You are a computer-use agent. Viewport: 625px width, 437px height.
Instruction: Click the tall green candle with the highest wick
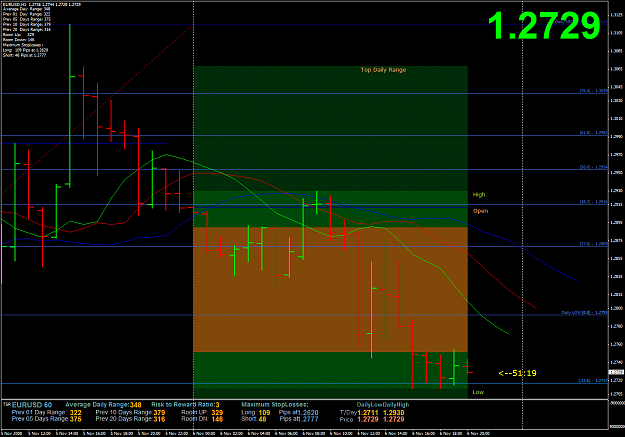(x=70, y=106)
